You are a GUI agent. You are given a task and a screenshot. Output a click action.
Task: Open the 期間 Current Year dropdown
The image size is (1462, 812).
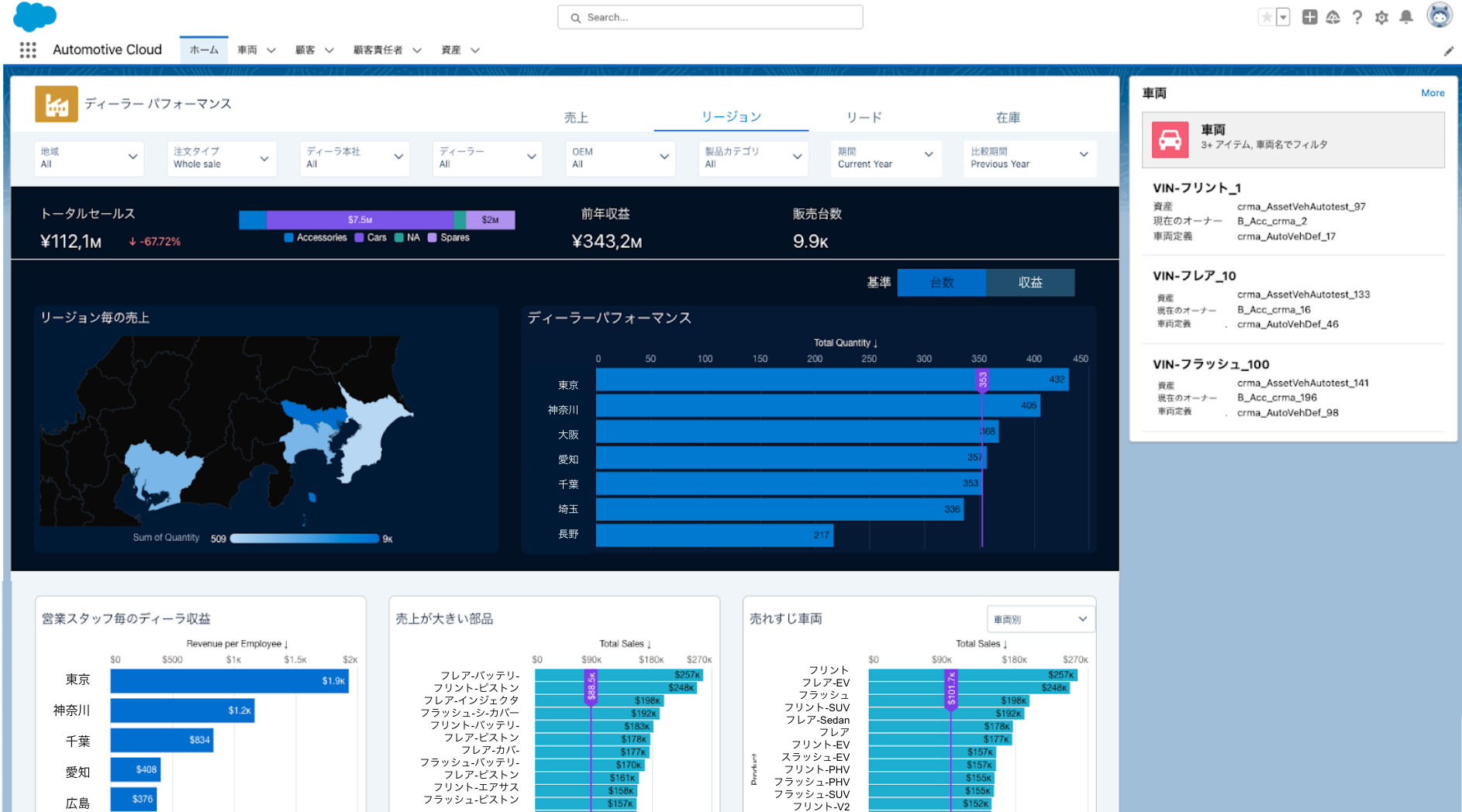point(886,158)
